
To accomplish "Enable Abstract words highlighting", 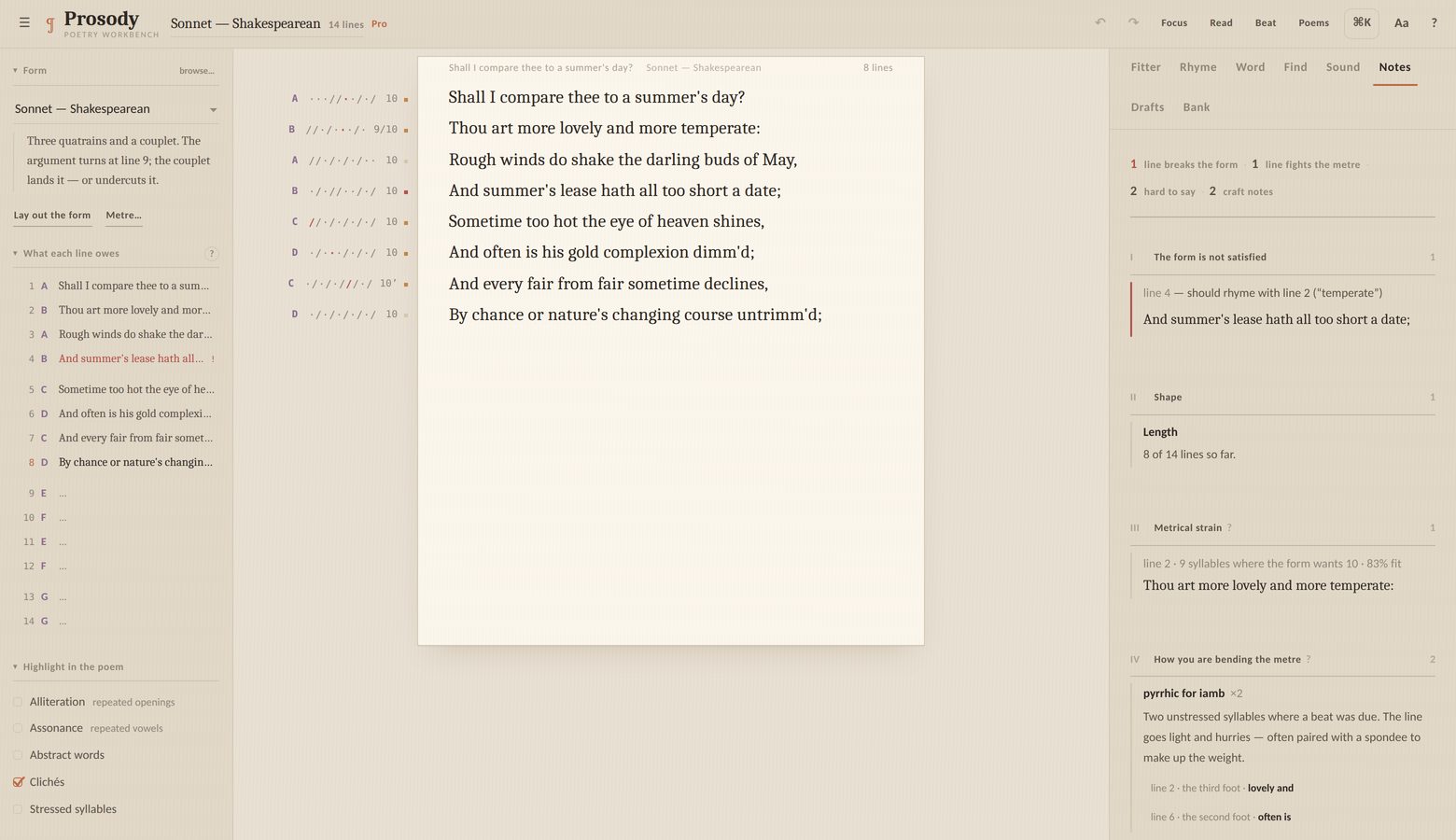I will (x=18, y=755).
